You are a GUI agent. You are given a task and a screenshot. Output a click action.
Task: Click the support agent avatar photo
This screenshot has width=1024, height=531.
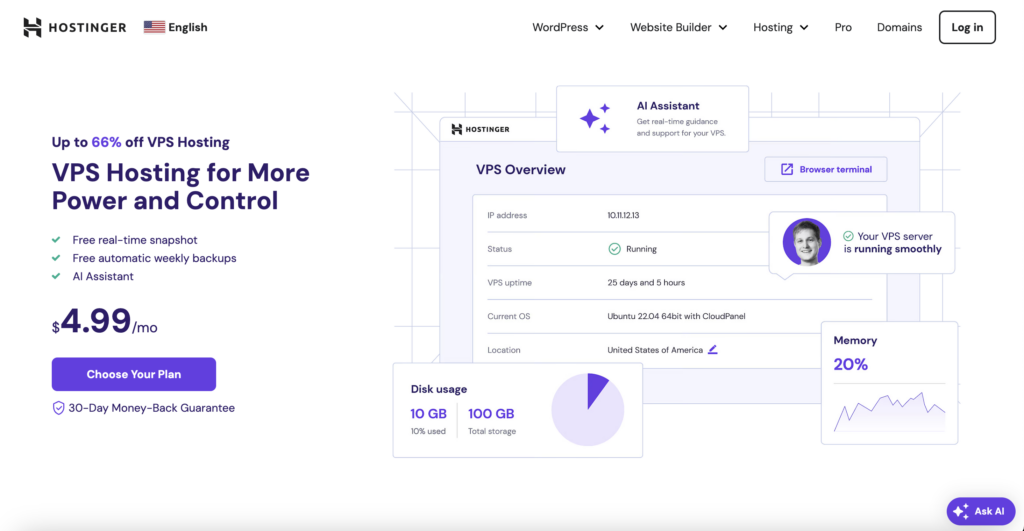[x=807, y=242]
